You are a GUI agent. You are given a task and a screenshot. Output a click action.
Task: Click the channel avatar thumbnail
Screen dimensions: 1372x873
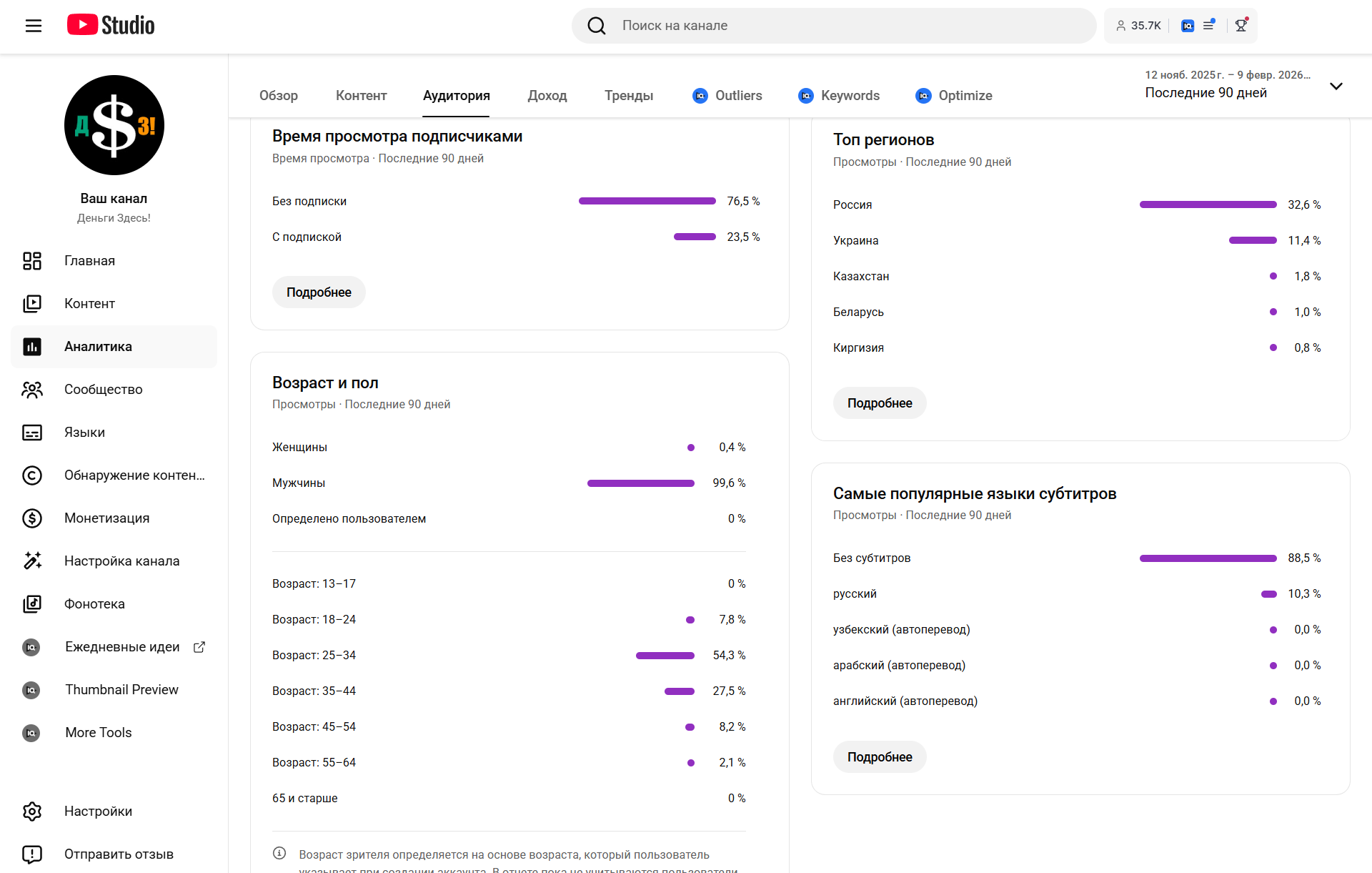coord(114,125)
